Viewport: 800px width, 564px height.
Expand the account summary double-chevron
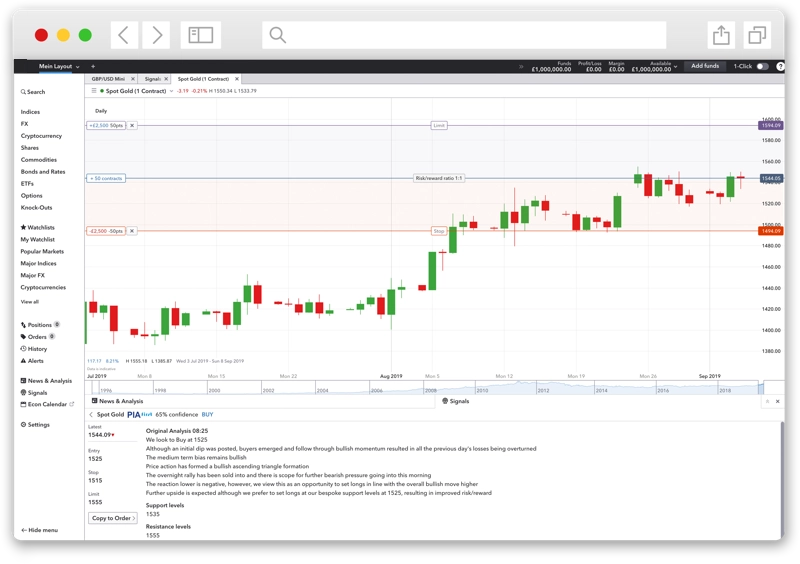click(521, 66)
